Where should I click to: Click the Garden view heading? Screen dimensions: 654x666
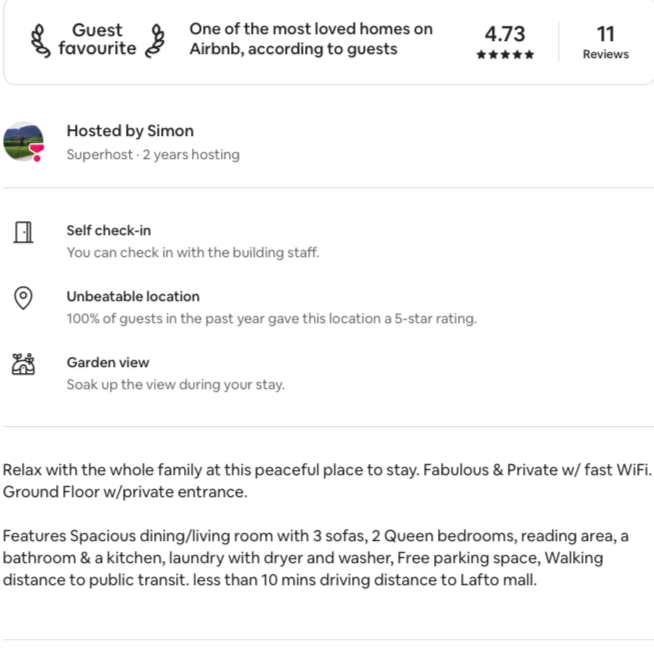point(108,363)
